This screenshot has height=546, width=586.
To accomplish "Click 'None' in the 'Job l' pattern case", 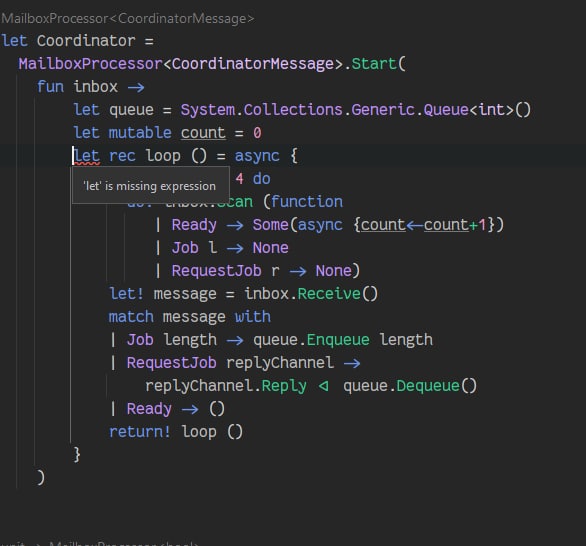I will pos(271,248).
